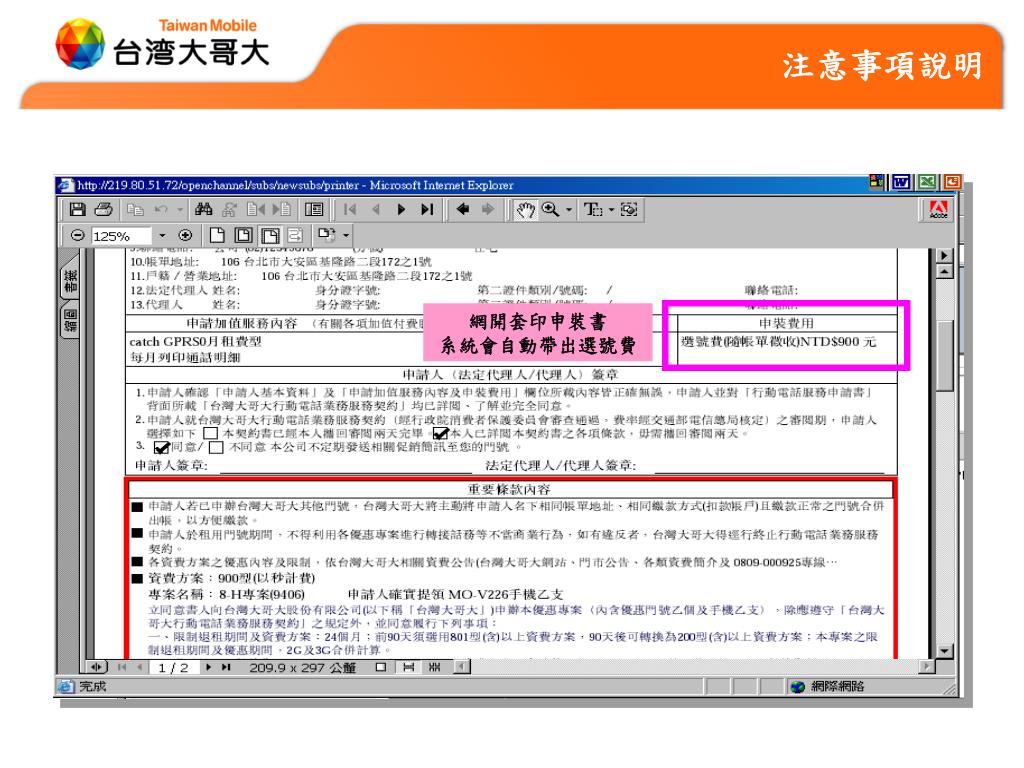1024x768 pixels.
Task: Check the 不同意 checkbox in item 3
Action: [x=217, y=447]
